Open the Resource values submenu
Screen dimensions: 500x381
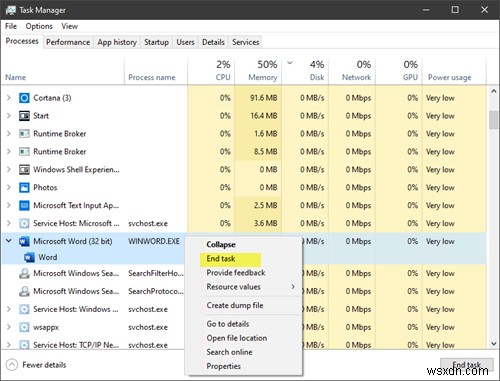tap(243, 287)
